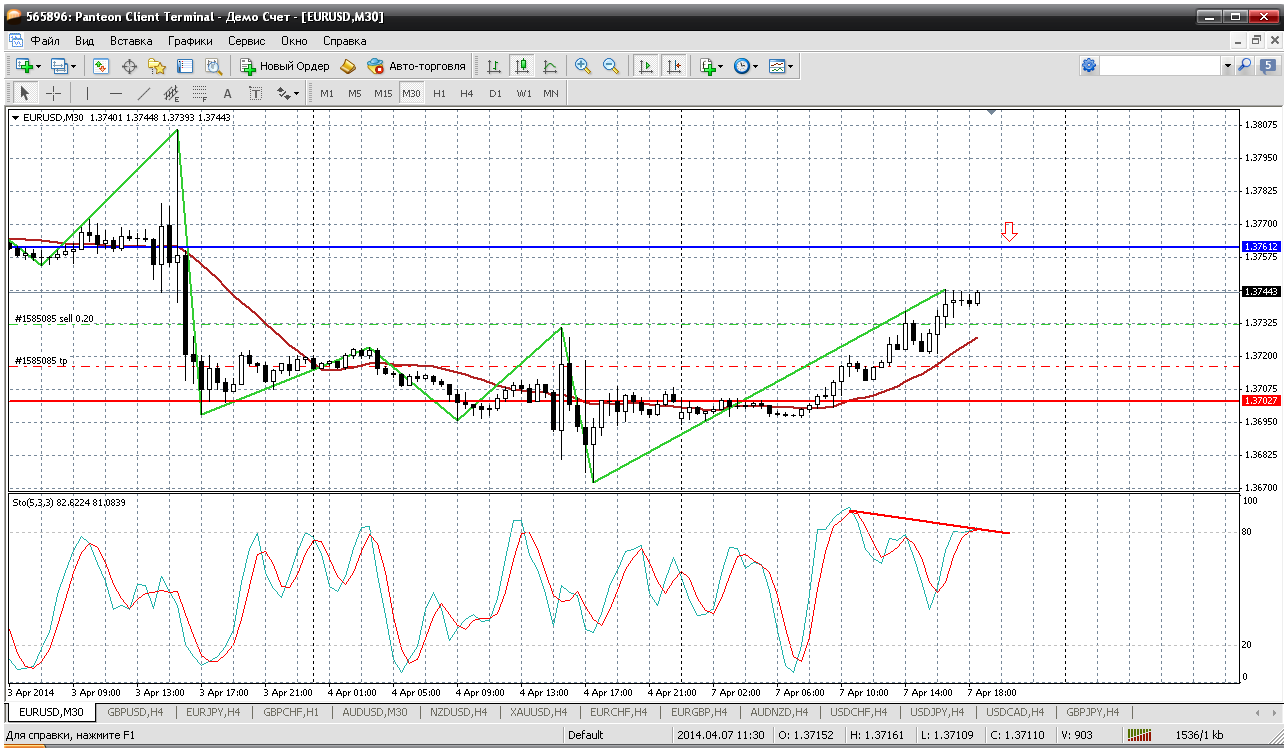Switch timeframe to M1
This screenshot has height=748, width=1288.
pyautogui.click(x=327, y=93)
